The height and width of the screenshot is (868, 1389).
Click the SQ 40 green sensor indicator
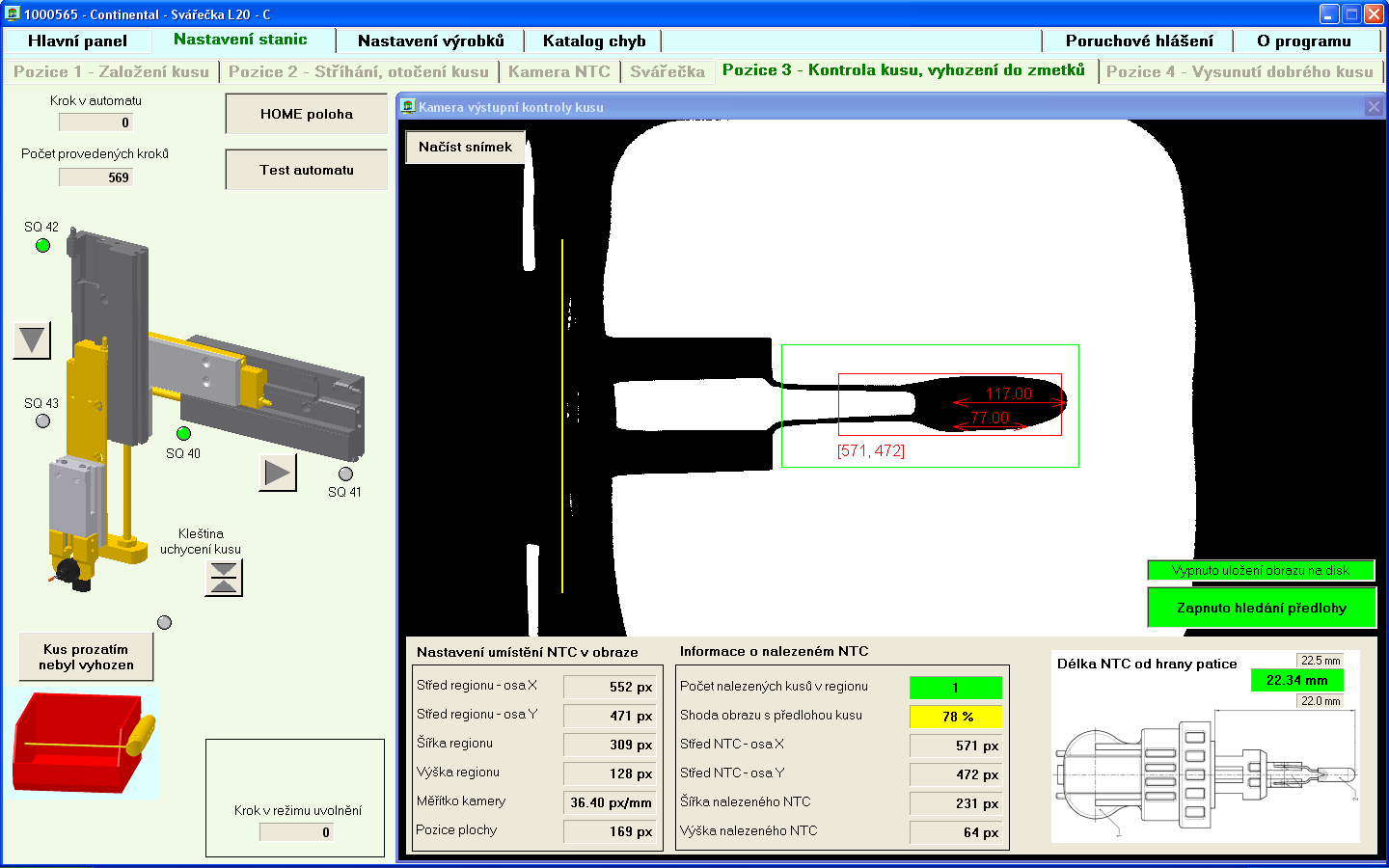click(x=183, y=434)
